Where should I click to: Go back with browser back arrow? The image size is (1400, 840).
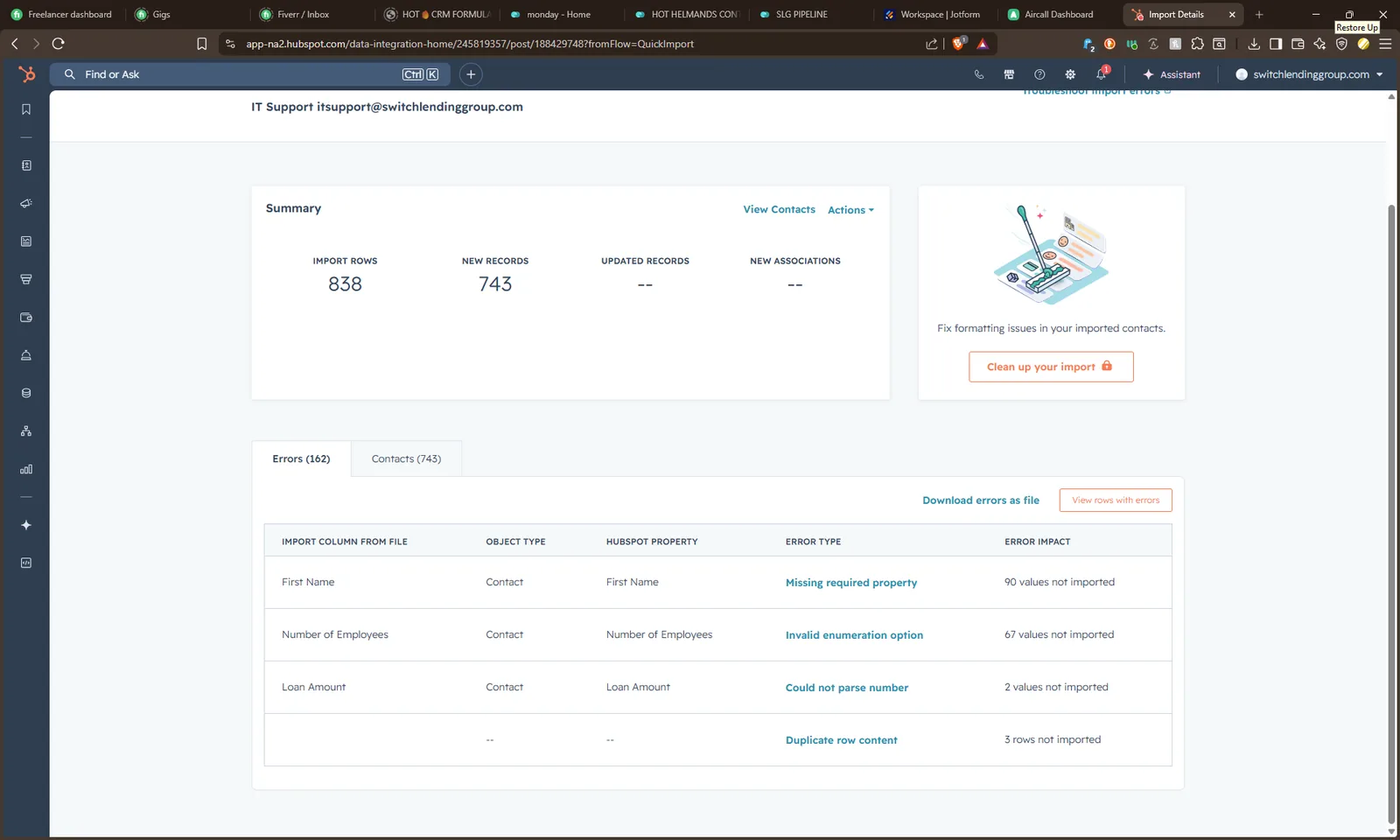15,44
